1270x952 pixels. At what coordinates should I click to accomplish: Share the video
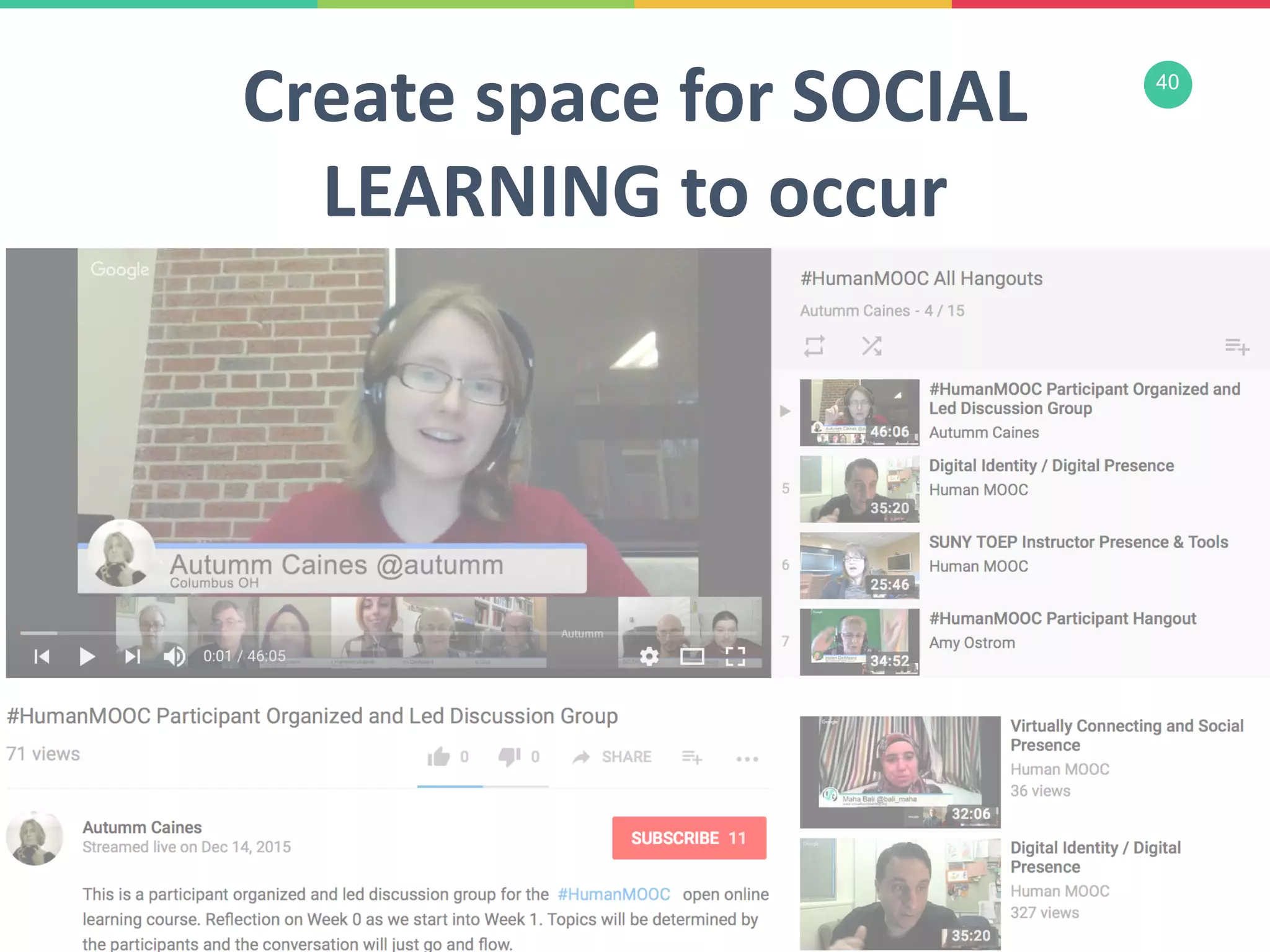pyautogui.click(x=612, y=757)
